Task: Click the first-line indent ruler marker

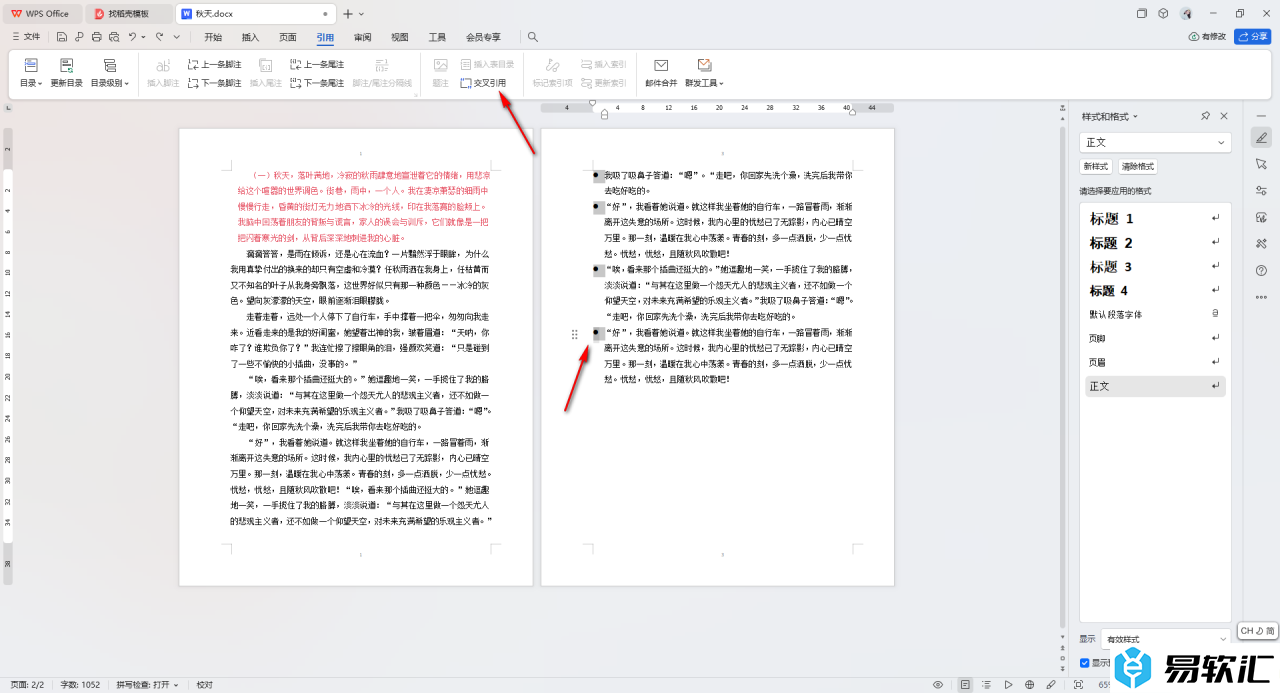Action: click(592, 103)
